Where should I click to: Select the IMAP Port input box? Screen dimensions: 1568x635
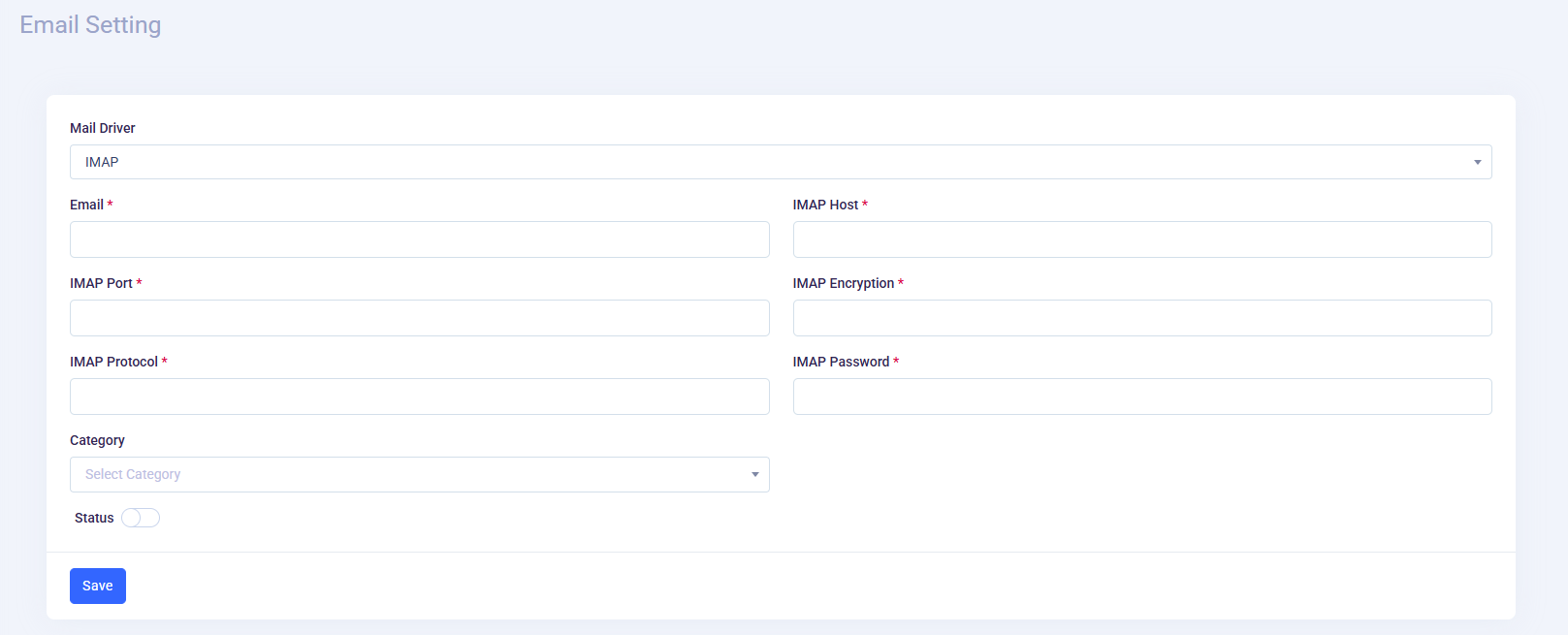(x=419, y=318)
